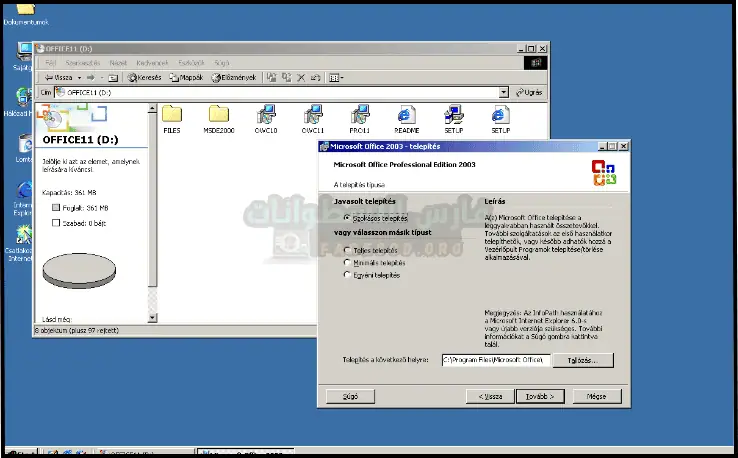Image resolution: width=738 pixels, height=458 pixels.
Task: Choose the Teljes telepítés radio option
Action: [x=347, y=250]
